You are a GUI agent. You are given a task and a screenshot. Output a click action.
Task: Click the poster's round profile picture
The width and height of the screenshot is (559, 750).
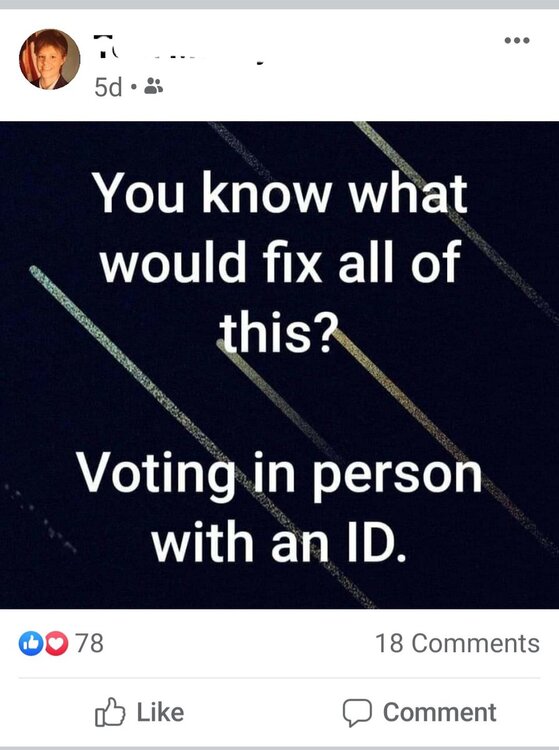point(50,59)
